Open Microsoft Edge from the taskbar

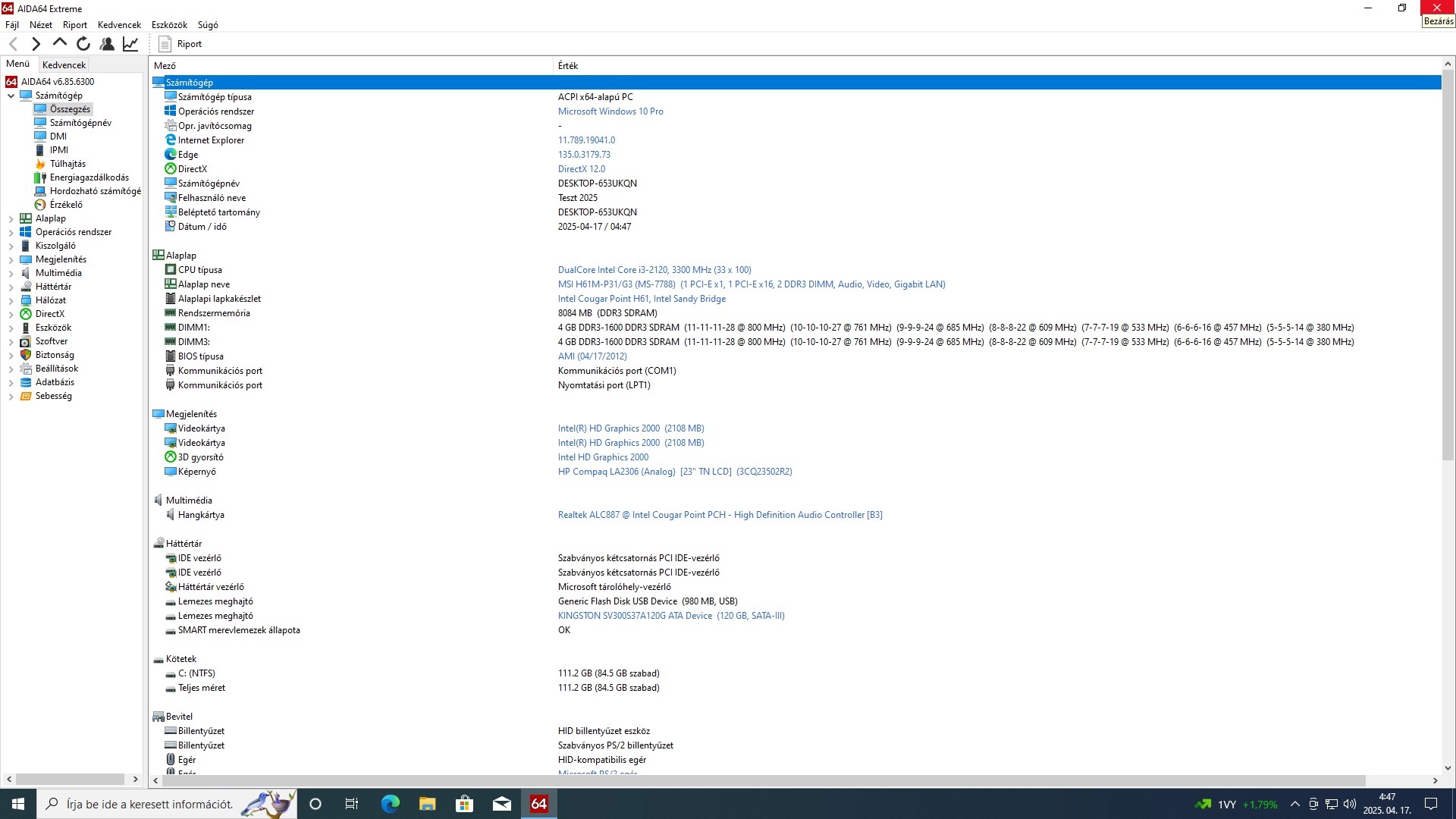390,804
